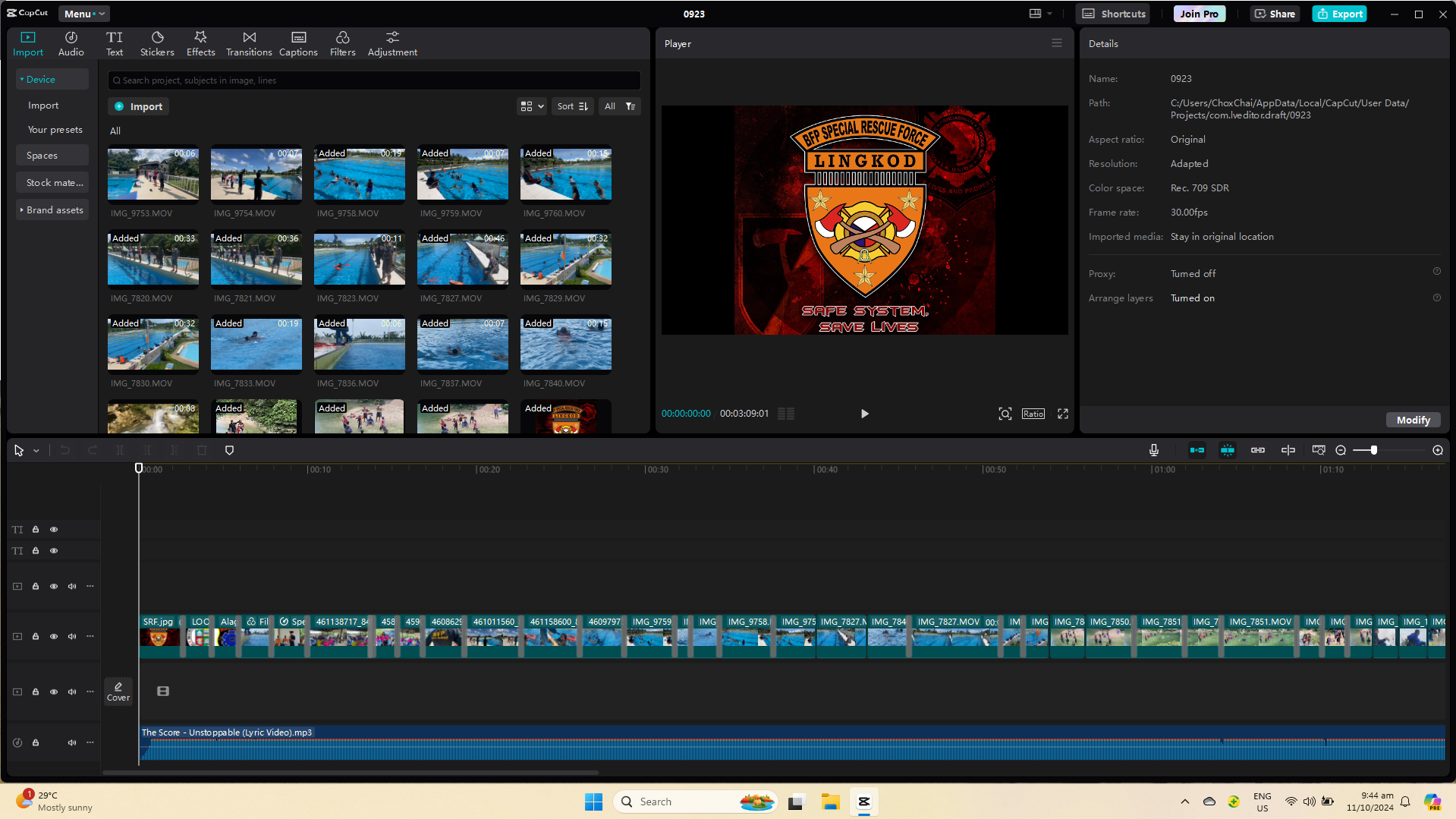The width and height of the screenshot is (1456, 819).
Task: Open the Menu dropdown
Action: pyautogui.click(x=83, y=14)
